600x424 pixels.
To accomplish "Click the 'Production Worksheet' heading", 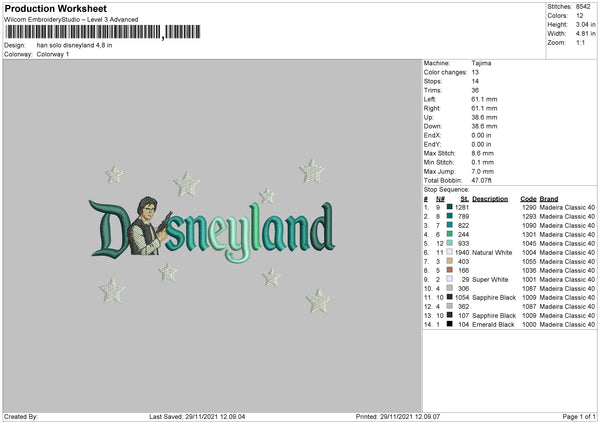I will pyautogui.click(x=55, y=8).
